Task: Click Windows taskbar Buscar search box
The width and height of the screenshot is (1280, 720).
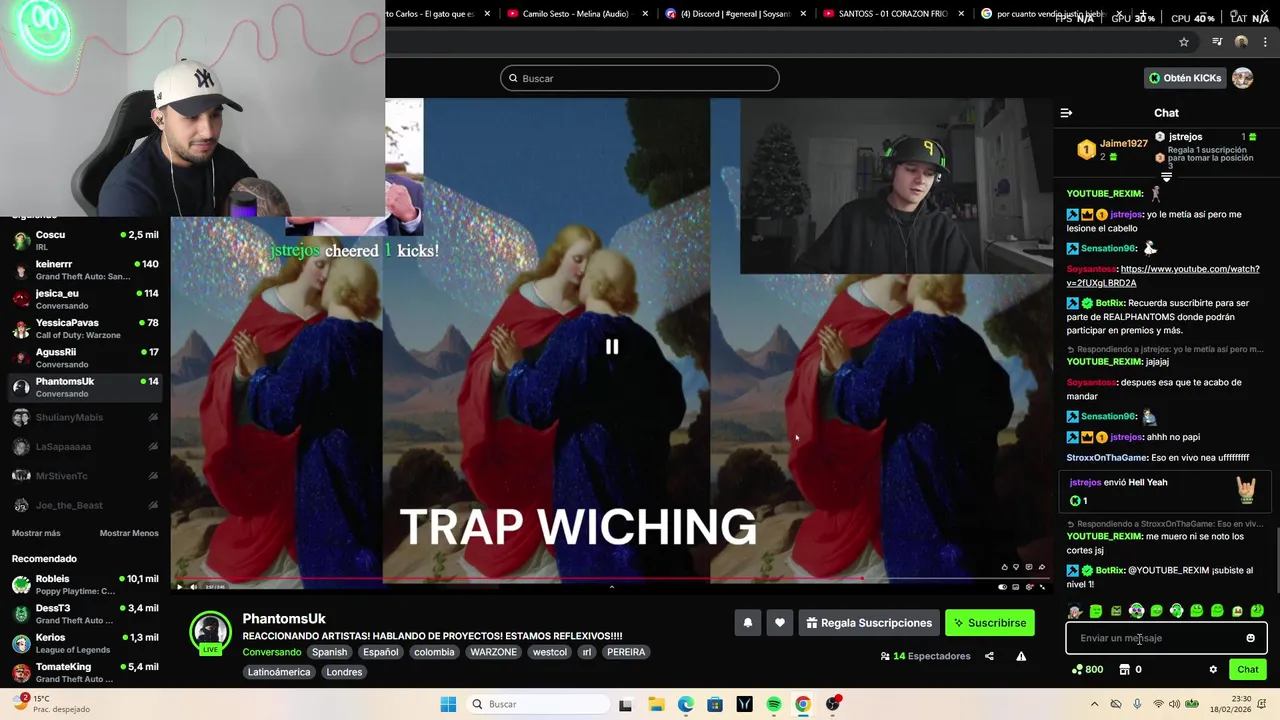Action: (x=538, y=704)
